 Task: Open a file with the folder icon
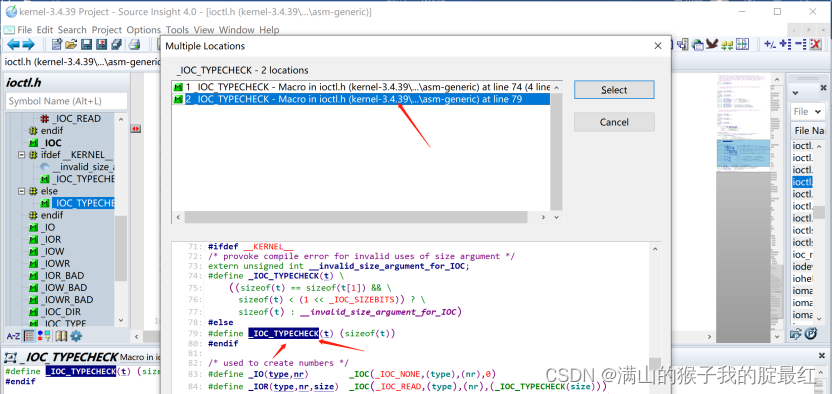[71, 45]
